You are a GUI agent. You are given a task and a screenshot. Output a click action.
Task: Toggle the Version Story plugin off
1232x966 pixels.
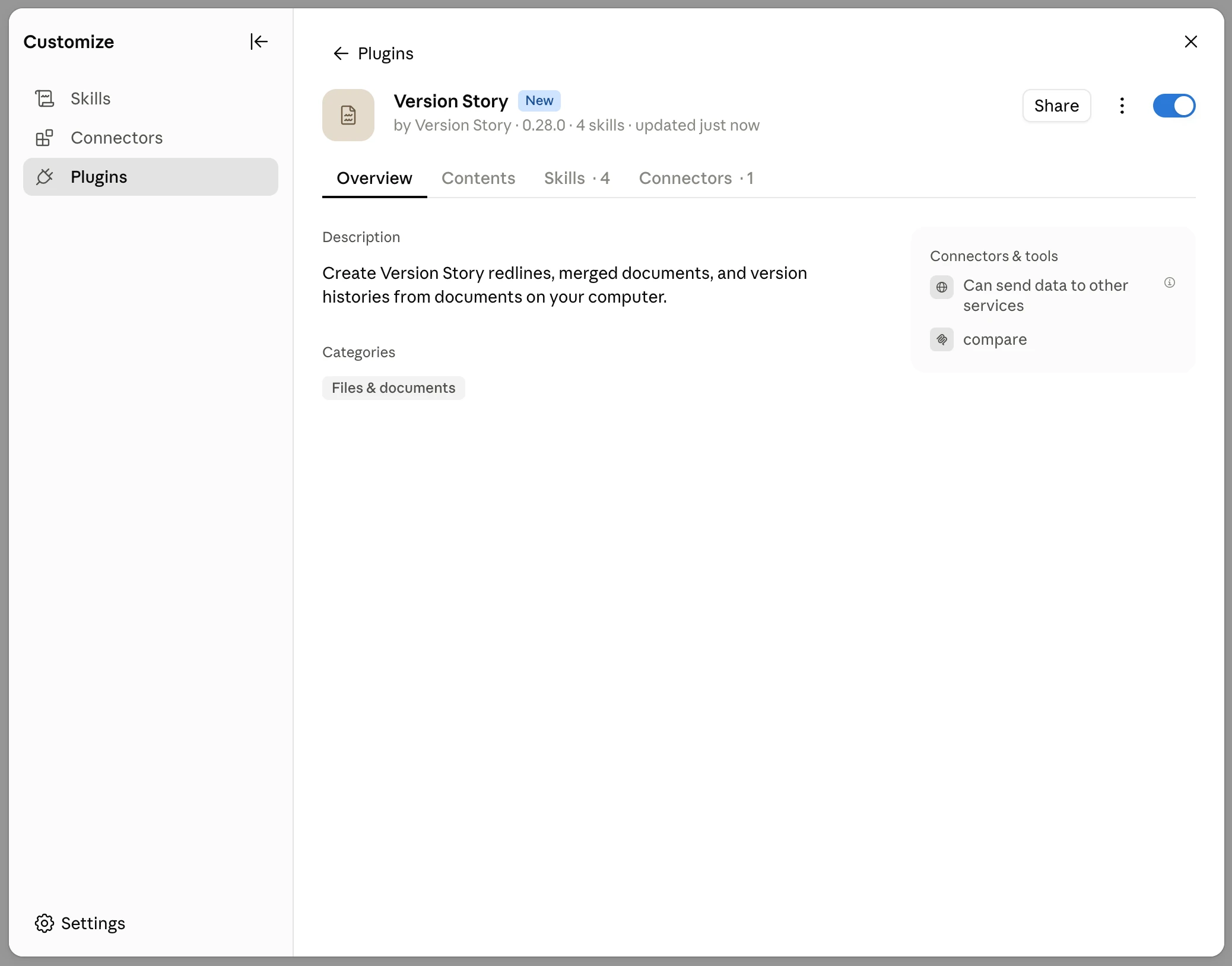pos(1174,106)
